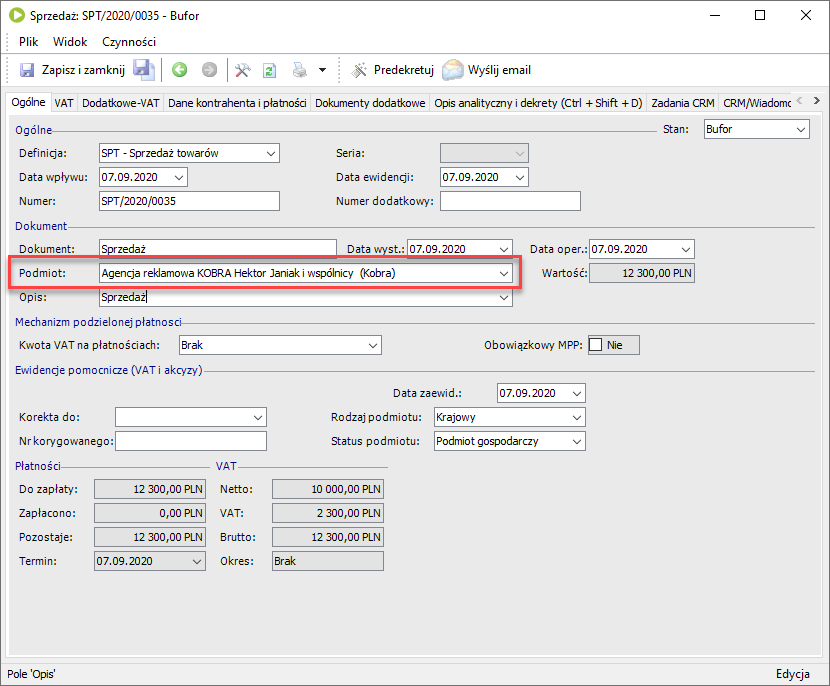Click the Wyślij email envelope button
830x686 pixels.
point(486,70)
